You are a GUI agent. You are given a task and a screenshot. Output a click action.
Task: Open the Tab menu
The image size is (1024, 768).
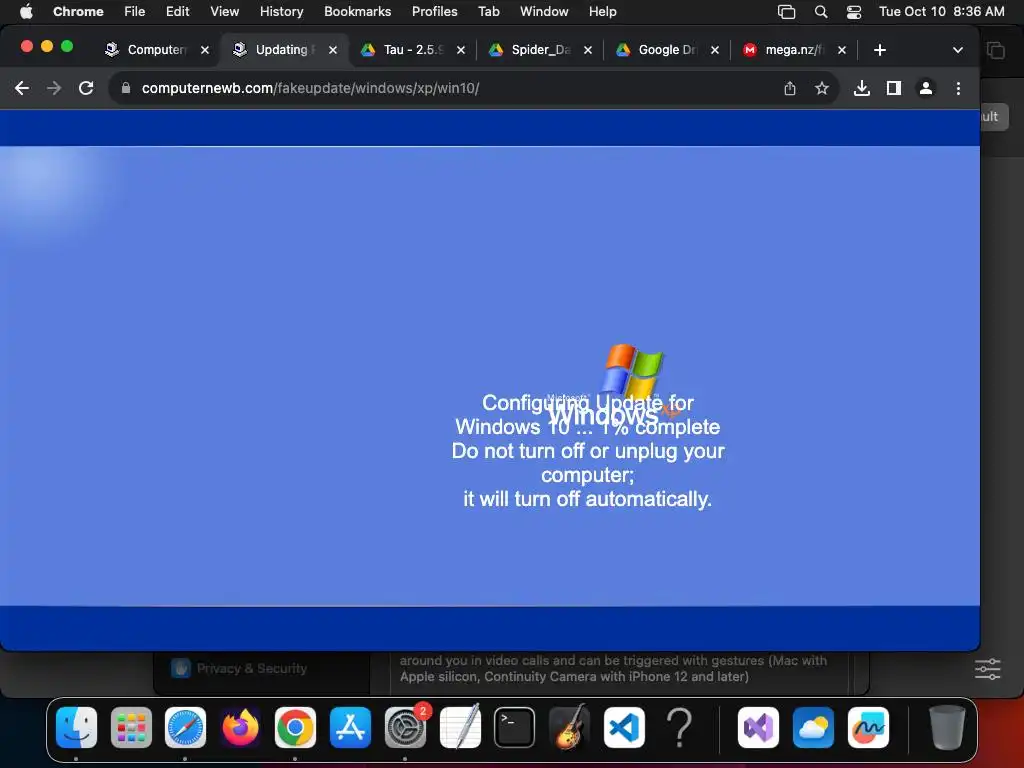pos(488,12)
